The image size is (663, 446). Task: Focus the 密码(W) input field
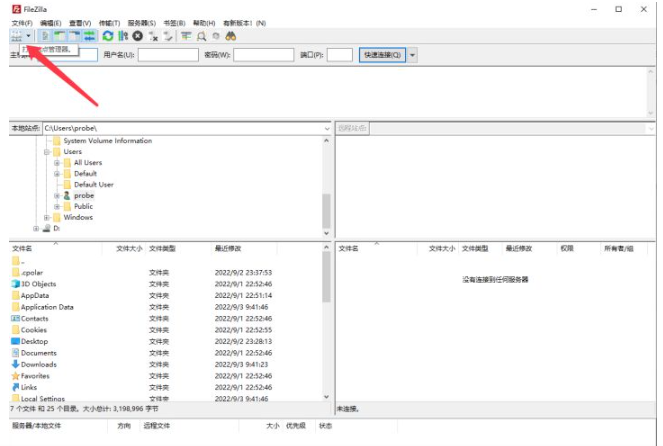pos(263,55)
